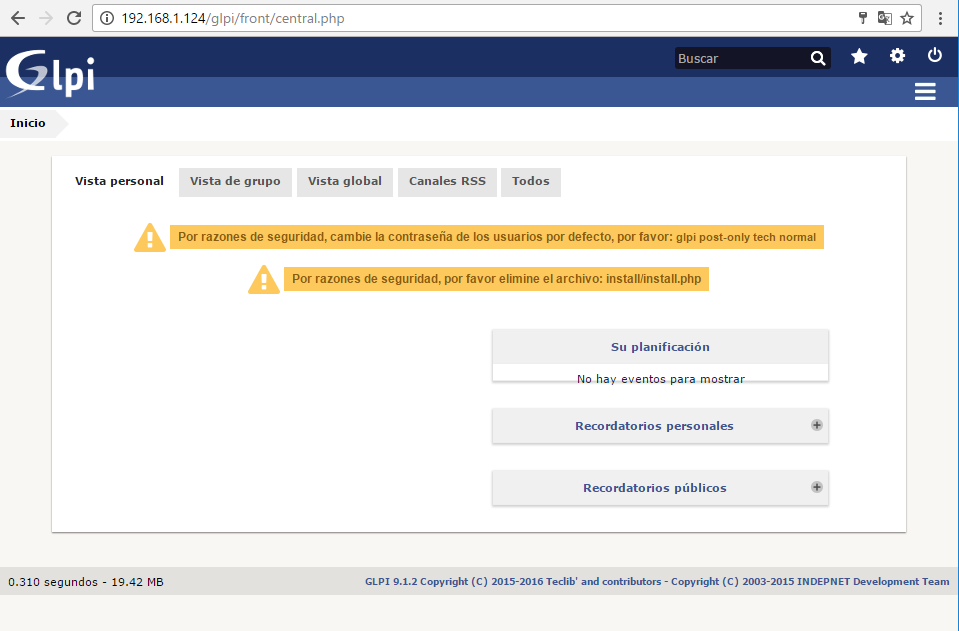Click the Su planificación heading link
959x631 pixels.
pos(660,347)
